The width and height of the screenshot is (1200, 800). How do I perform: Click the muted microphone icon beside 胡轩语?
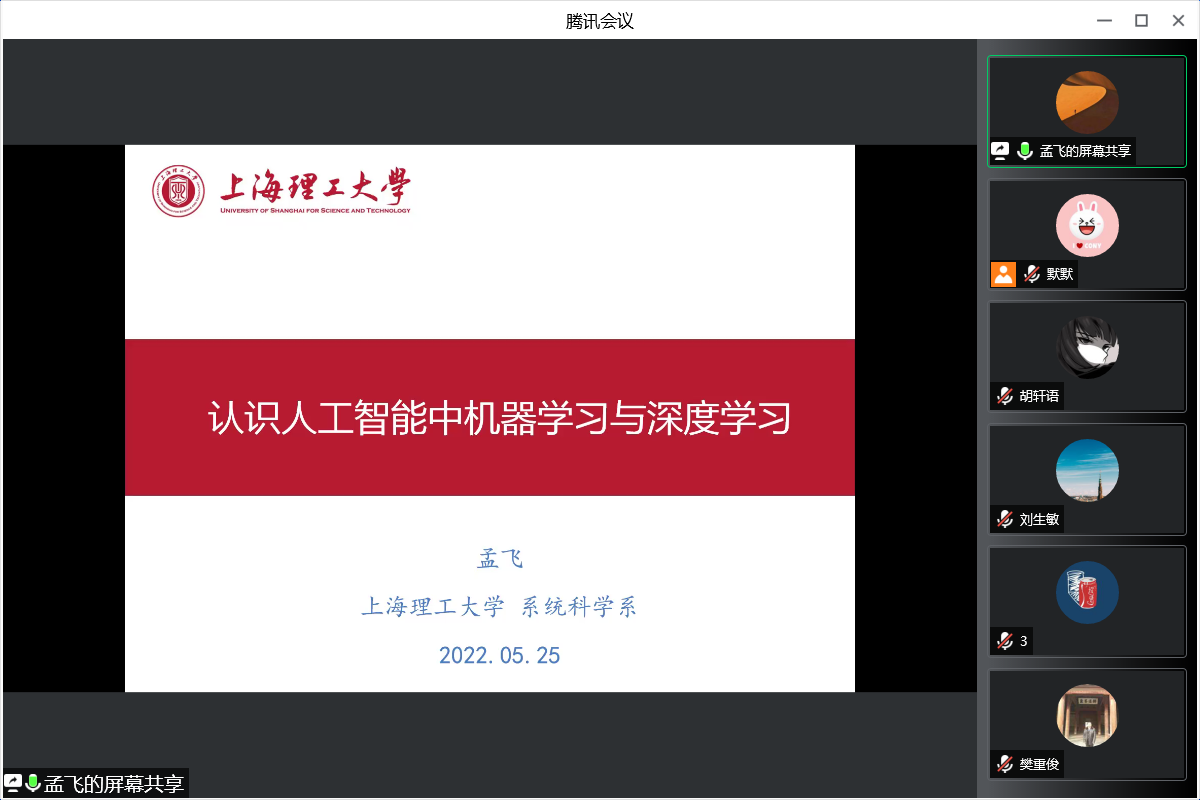(x=1005, y=396)
